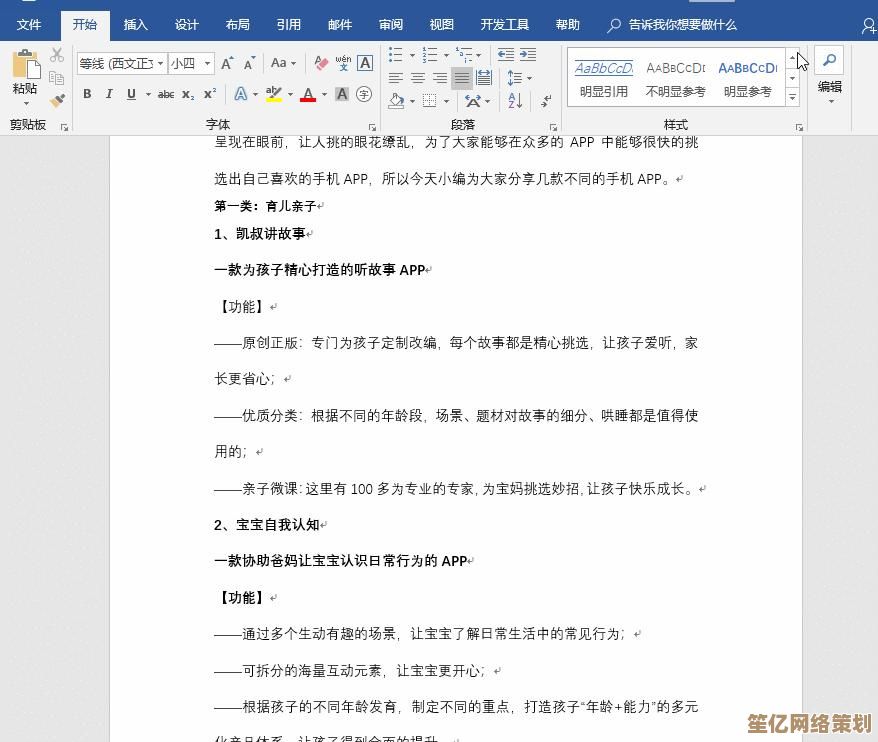
Task: Open font color dropdown arrow
Action: point(324,95)
